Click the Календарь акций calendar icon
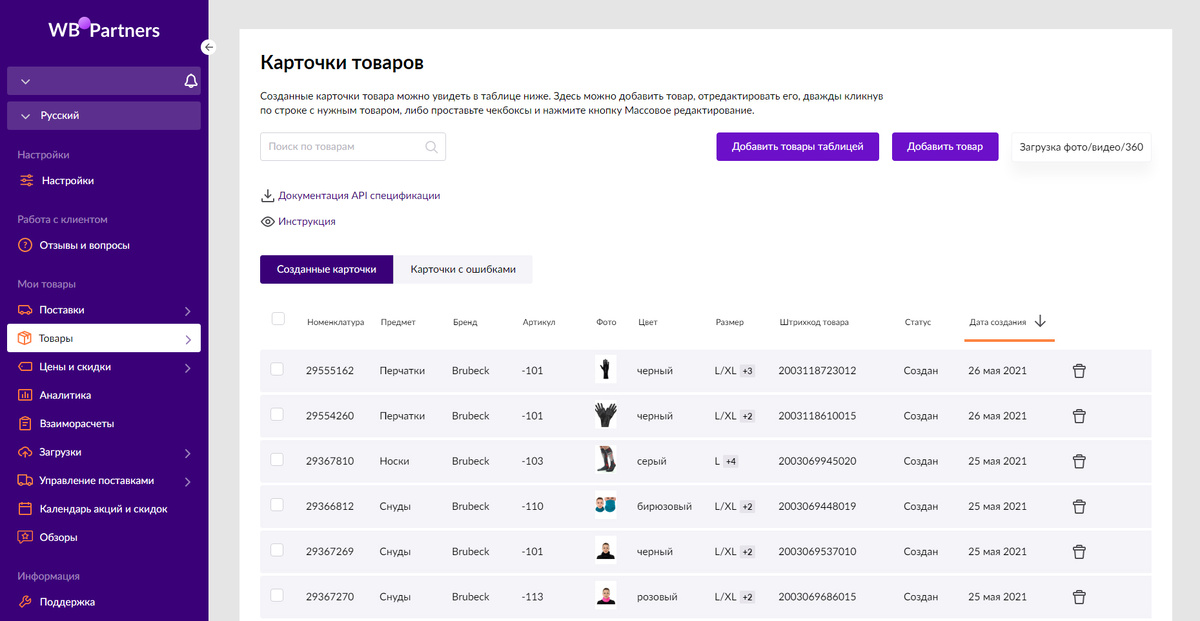This screenshot has width=1200, height=621. 26,509
